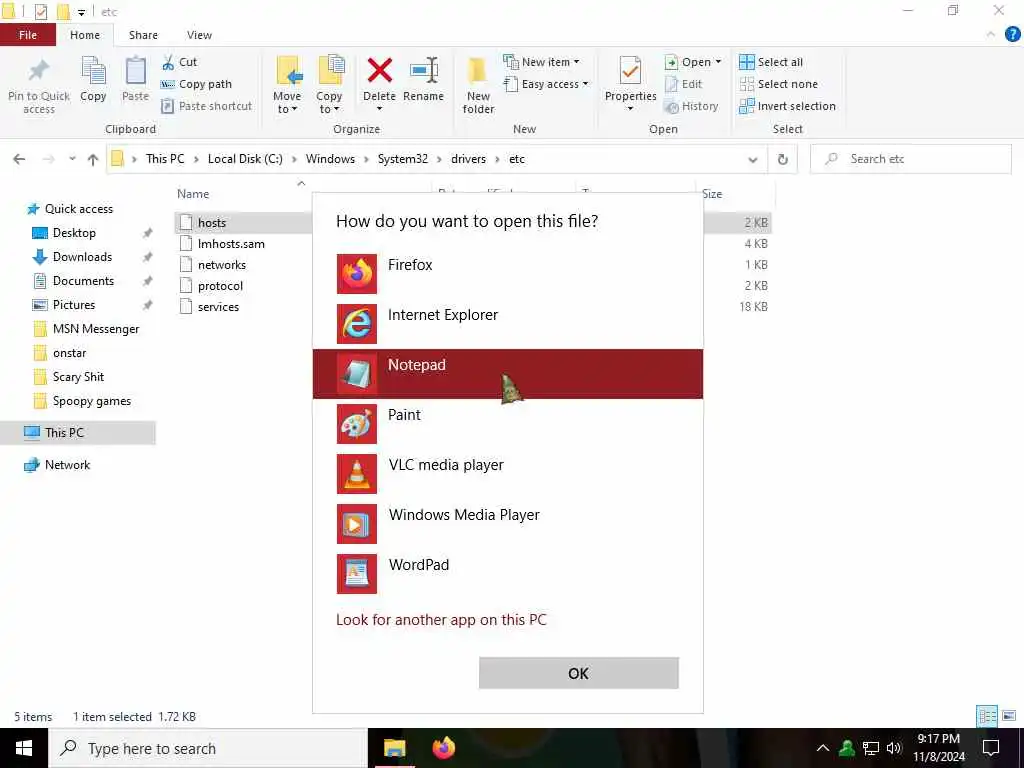Click Pin to Quick access in ribbon
This screenshot has height=768, width=1024.
(39, 86)
